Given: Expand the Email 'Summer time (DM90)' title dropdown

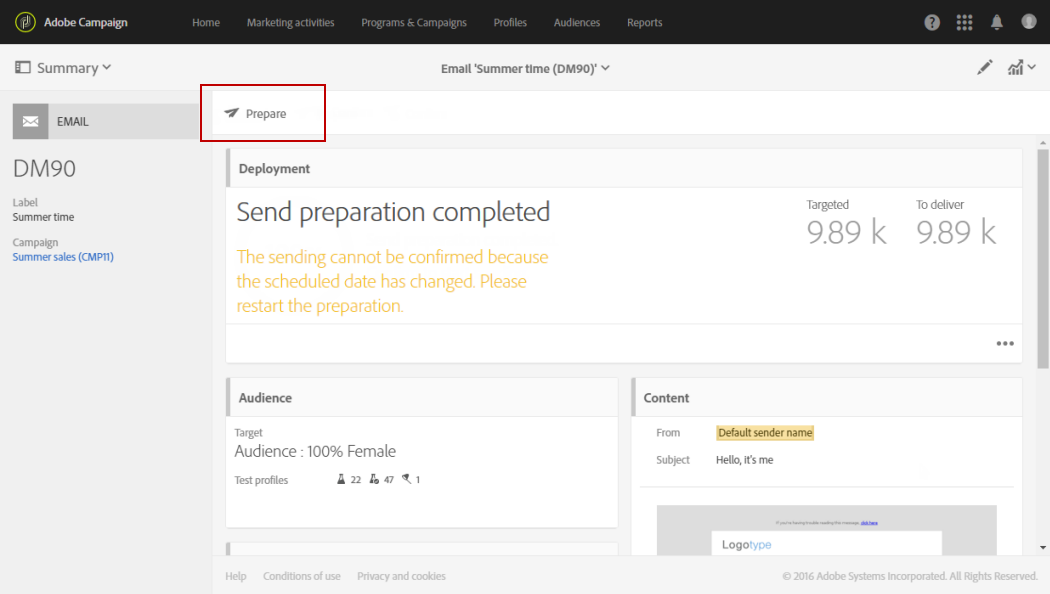Looking at the screenshot, I should [525, 68].
